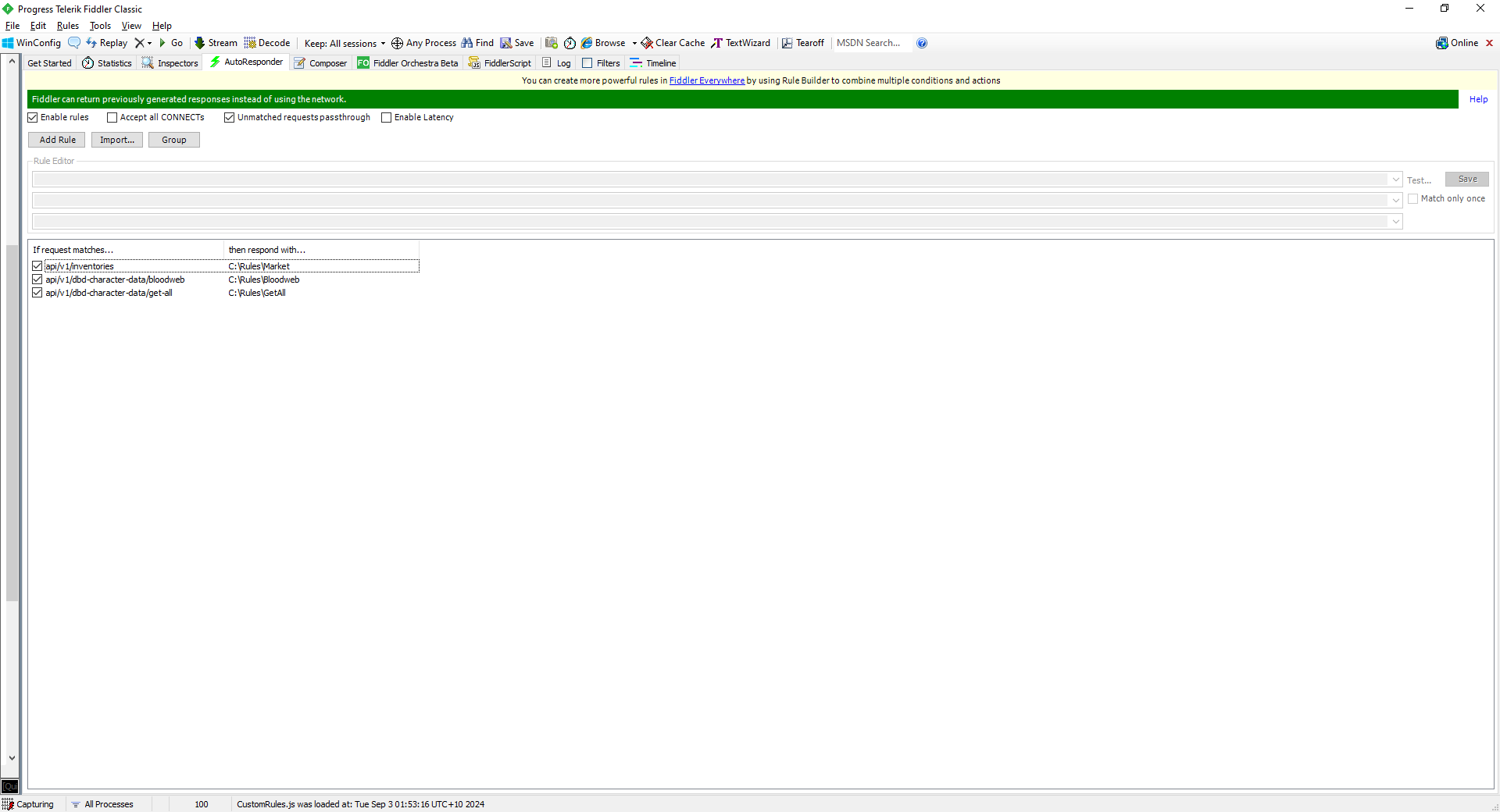The image size is (1500, 812).
Task: Disable the get-all rule checkbox
Action: click(37, 293)
